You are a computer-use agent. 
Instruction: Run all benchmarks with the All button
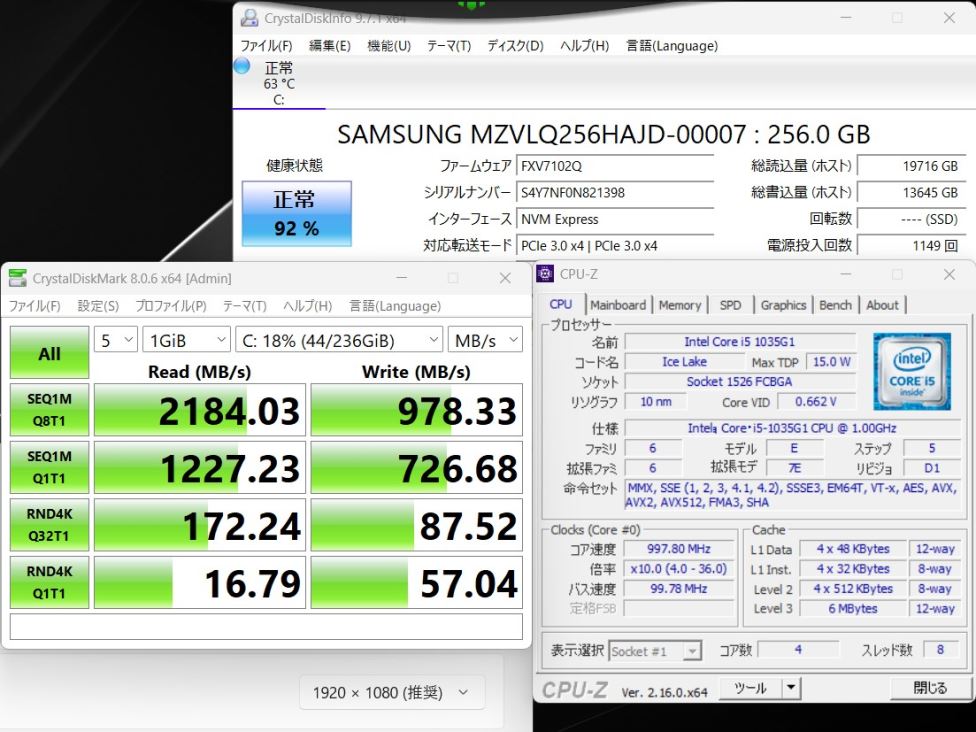[x=49, y=353]
